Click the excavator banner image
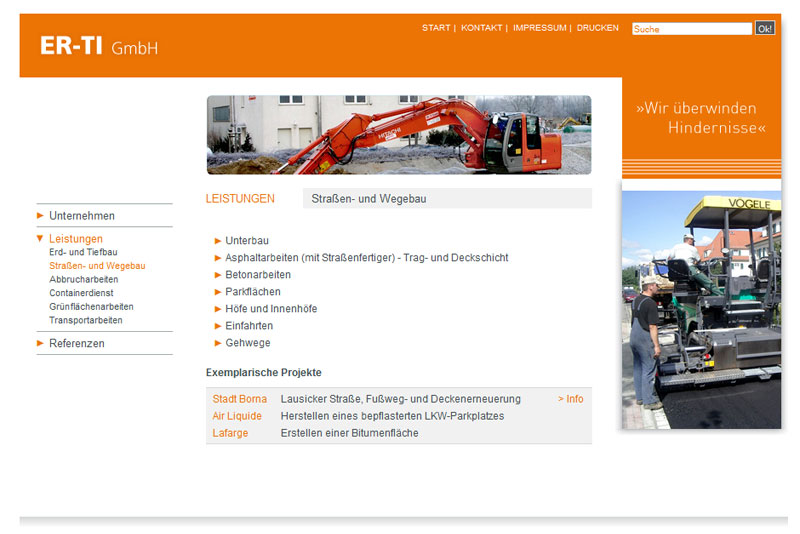Image resolution: width=800 pixels, height=534 pixels. [x=398, y=135]
